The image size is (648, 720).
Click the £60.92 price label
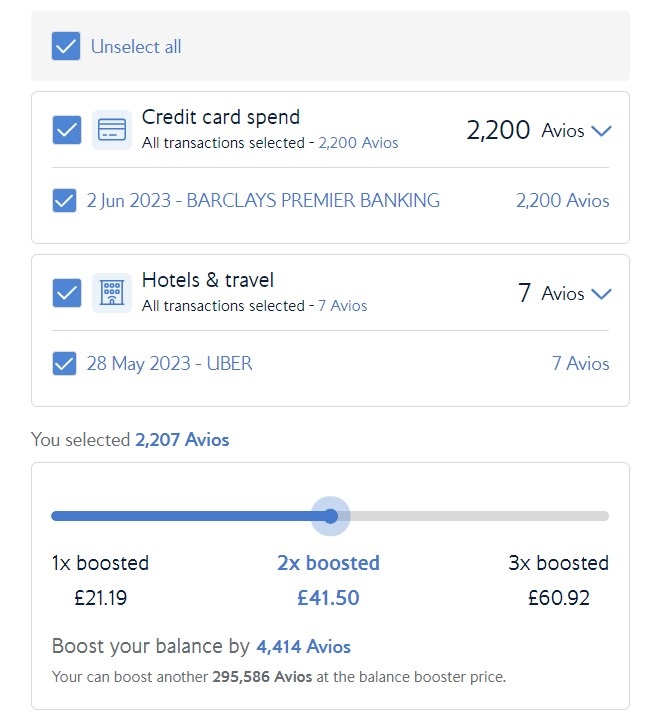click(x=559, y=598)
